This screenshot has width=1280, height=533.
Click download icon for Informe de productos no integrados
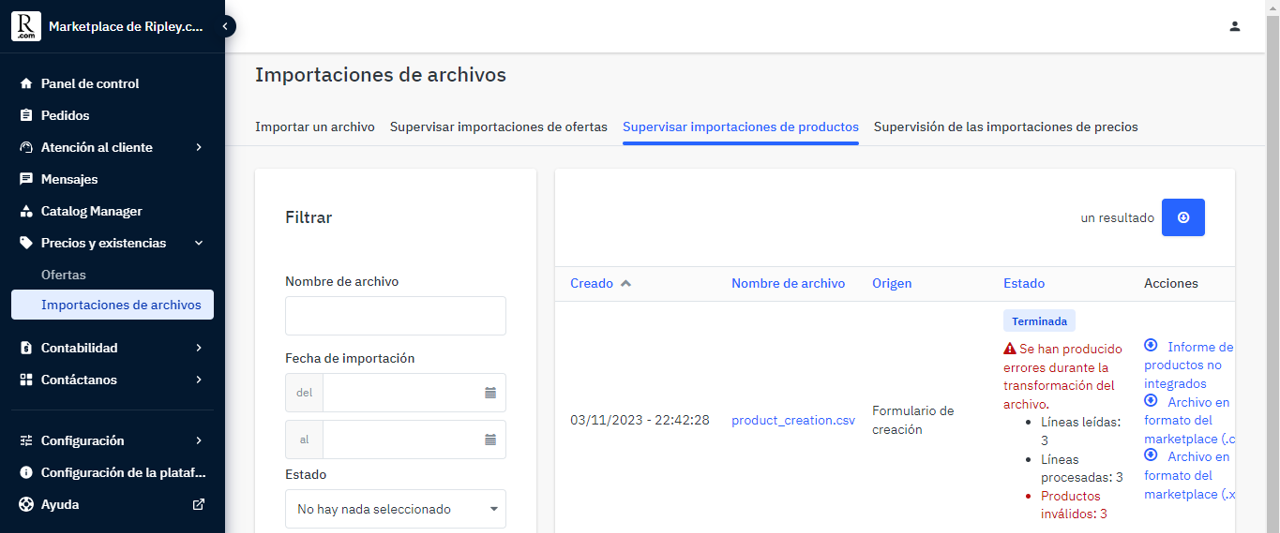(x=1151, y=345)
